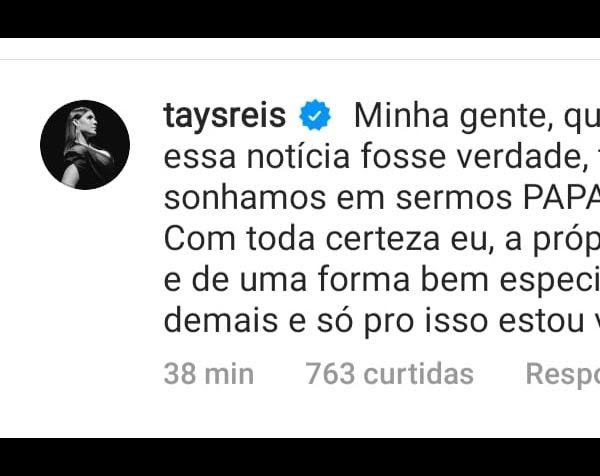Click the words "Minha gente" in the comment
600x476 pixels.
click(x=453, y=117)
